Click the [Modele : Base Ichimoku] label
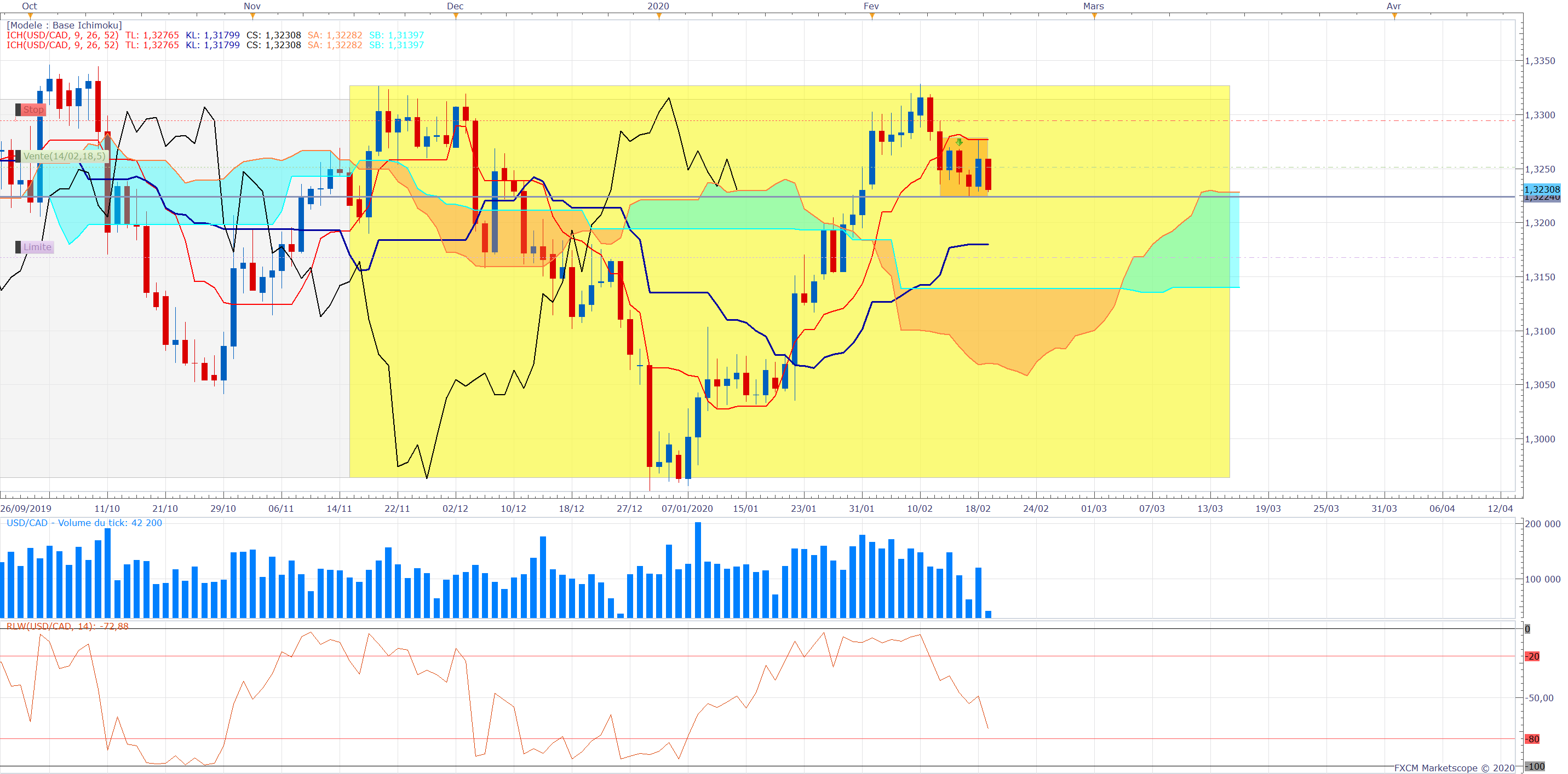This screenshot has width=1568, height=774. (64, 26)
